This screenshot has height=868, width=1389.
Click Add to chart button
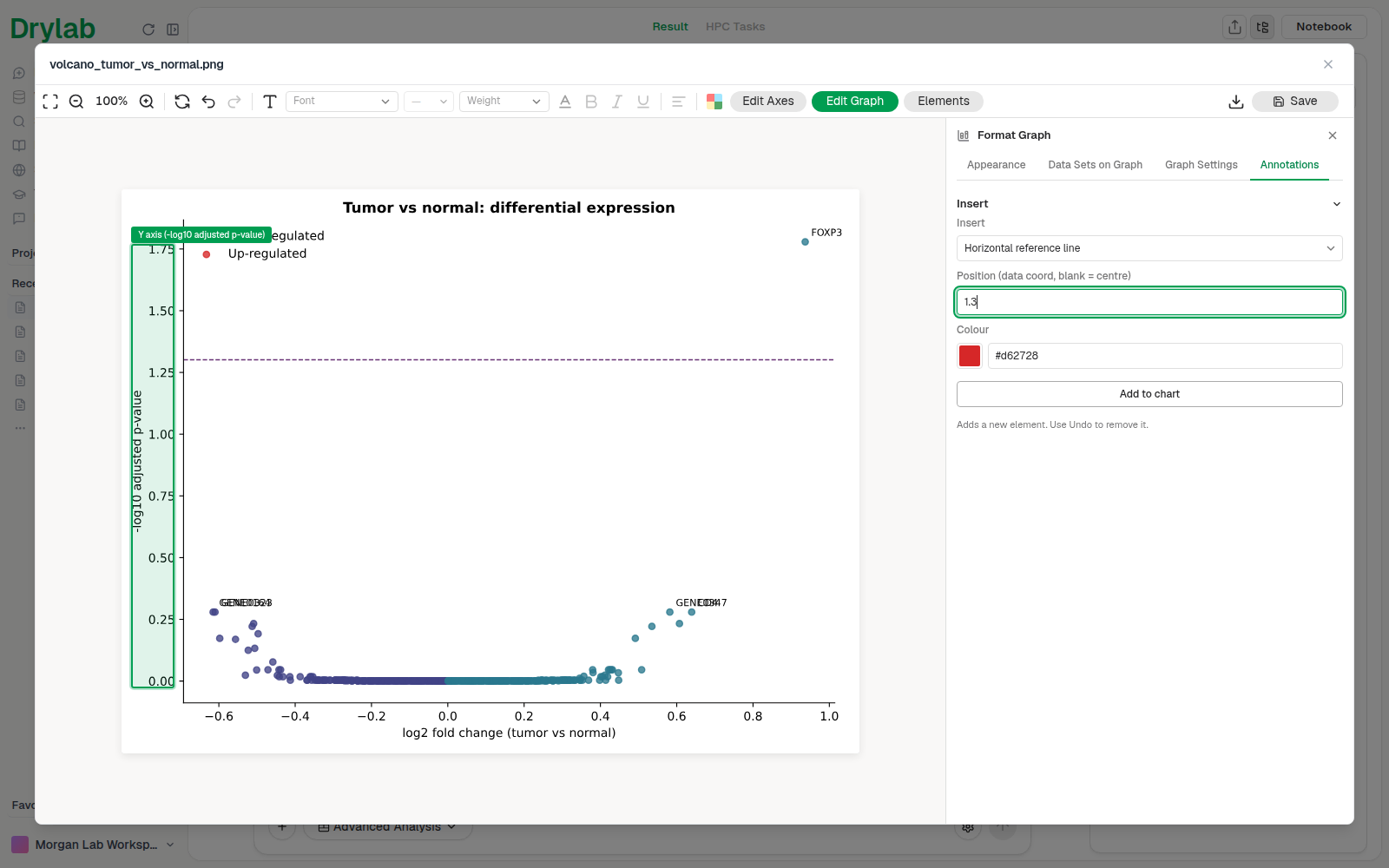[1149, 394]
